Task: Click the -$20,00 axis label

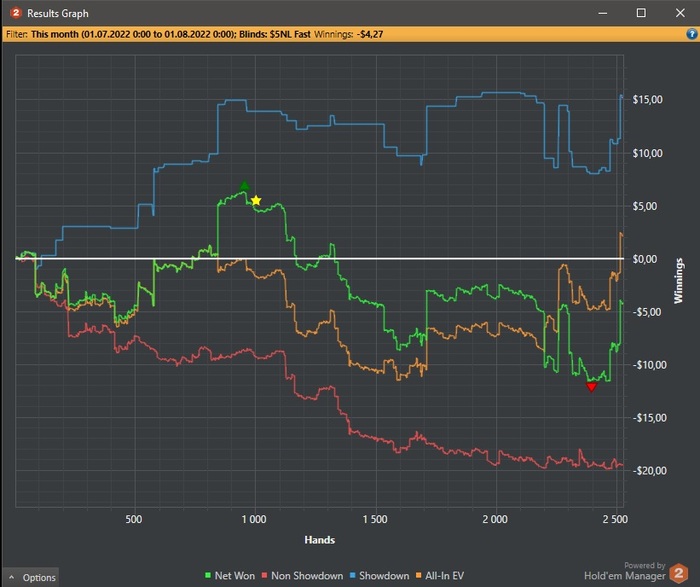Action: 649,470
